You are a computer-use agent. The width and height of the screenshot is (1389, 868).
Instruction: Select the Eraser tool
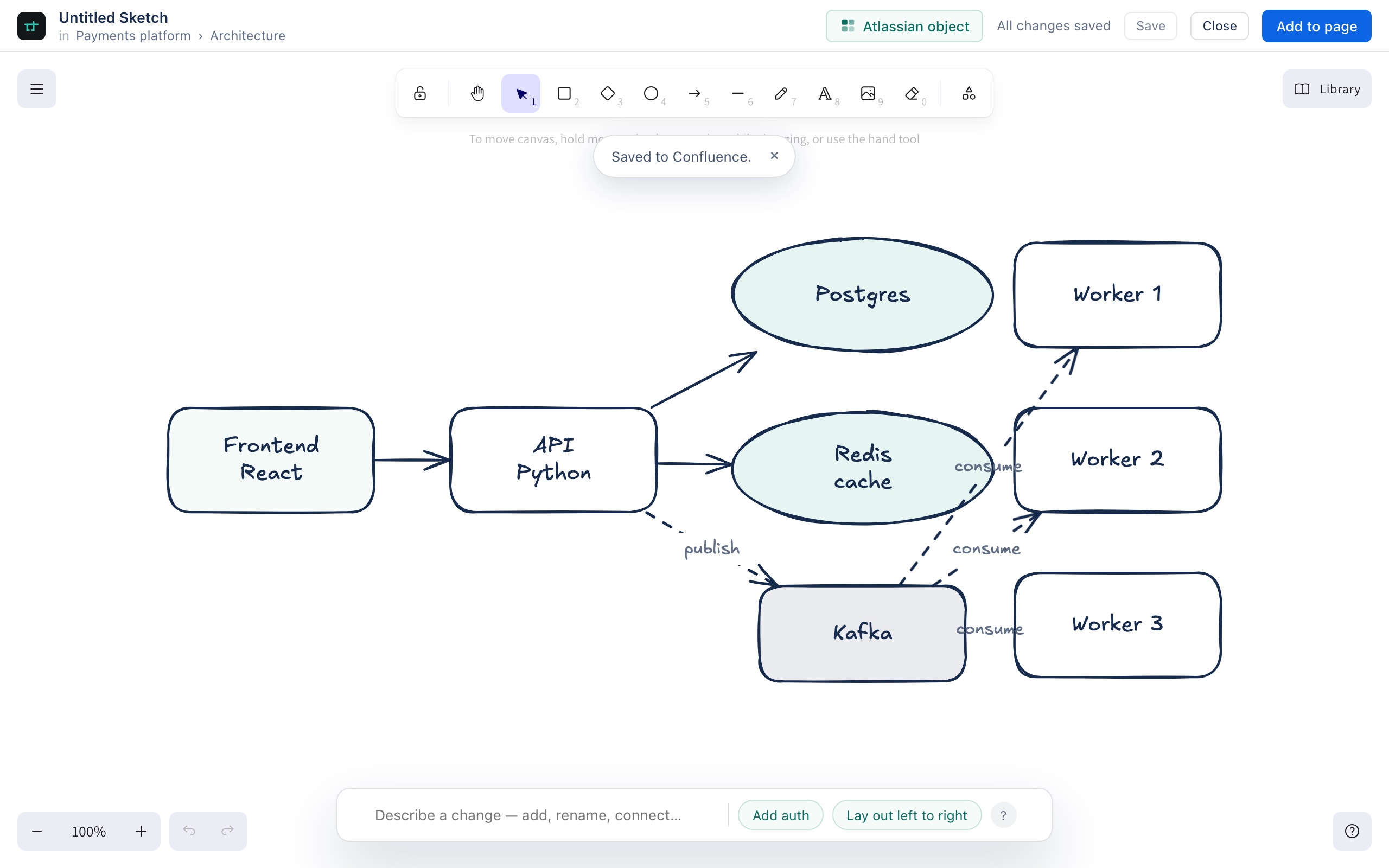pos(912,93)
